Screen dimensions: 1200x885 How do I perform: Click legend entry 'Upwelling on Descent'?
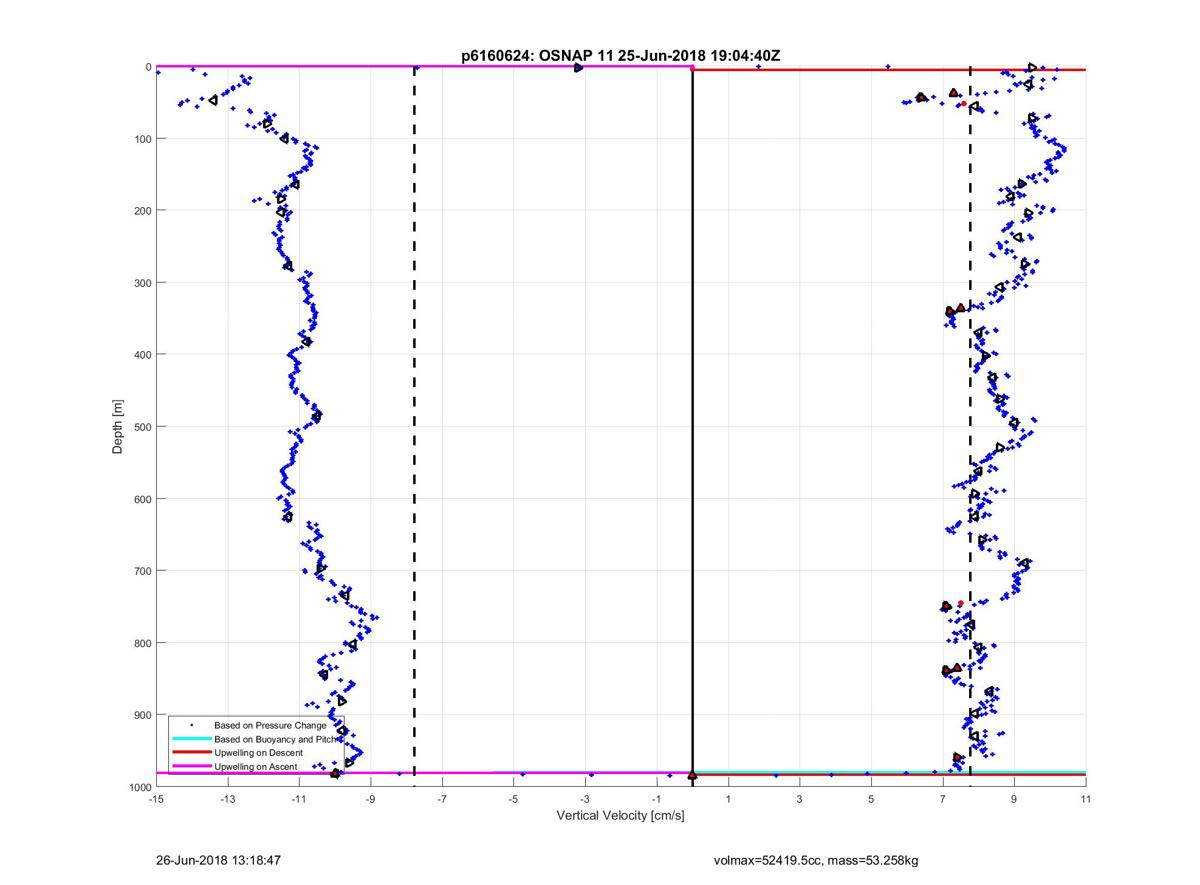pyautogui.click(x=258, y=752)
